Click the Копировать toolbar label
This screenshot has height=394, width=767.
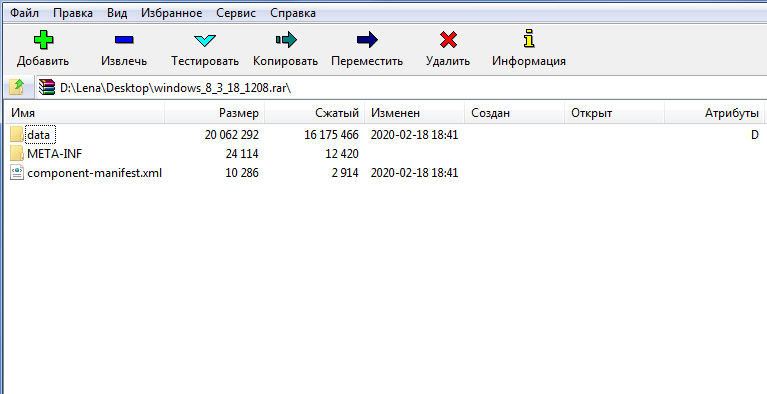pos(286,61)
